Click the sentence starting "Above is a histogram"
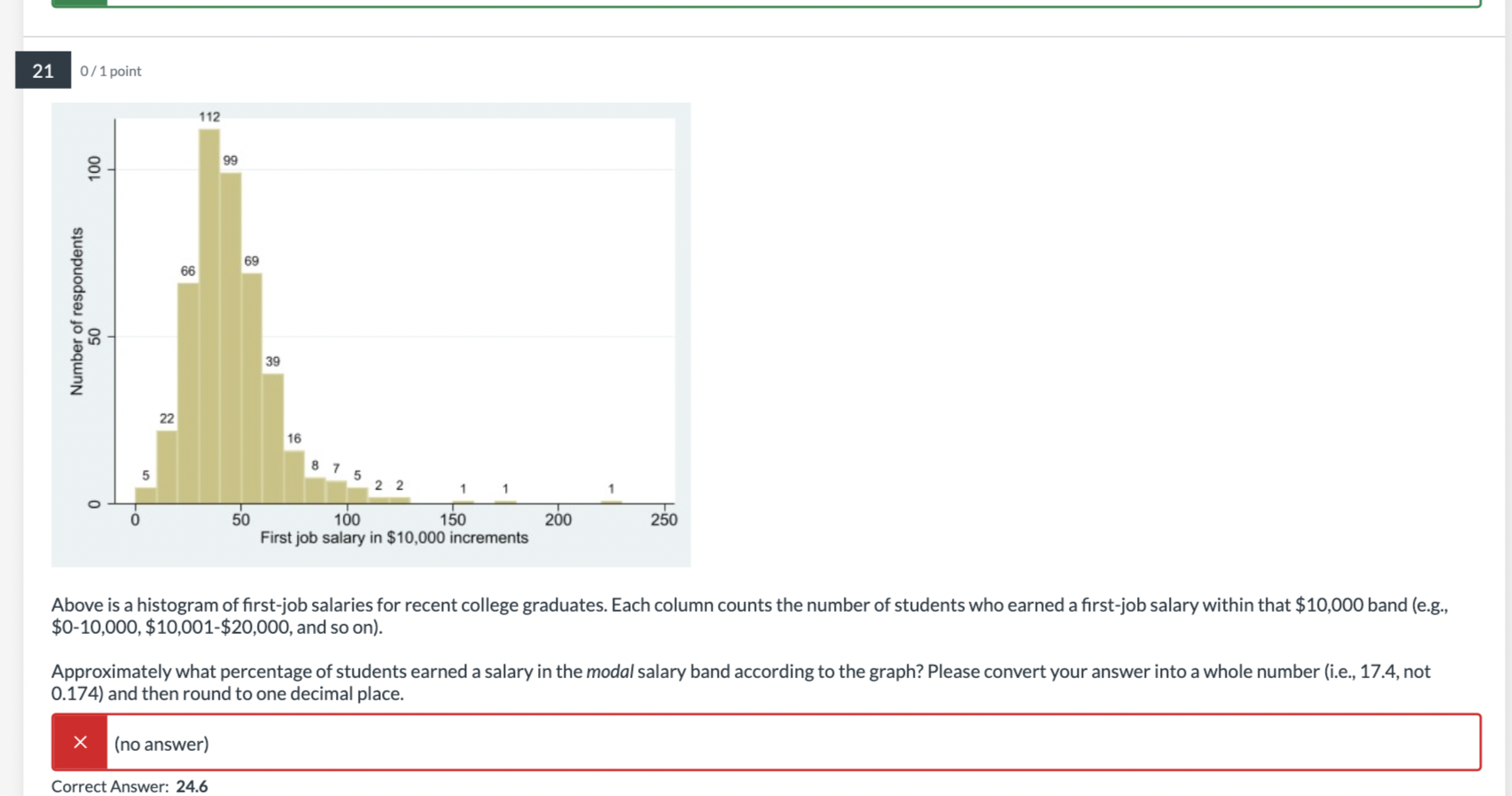 tap(750, 616)
